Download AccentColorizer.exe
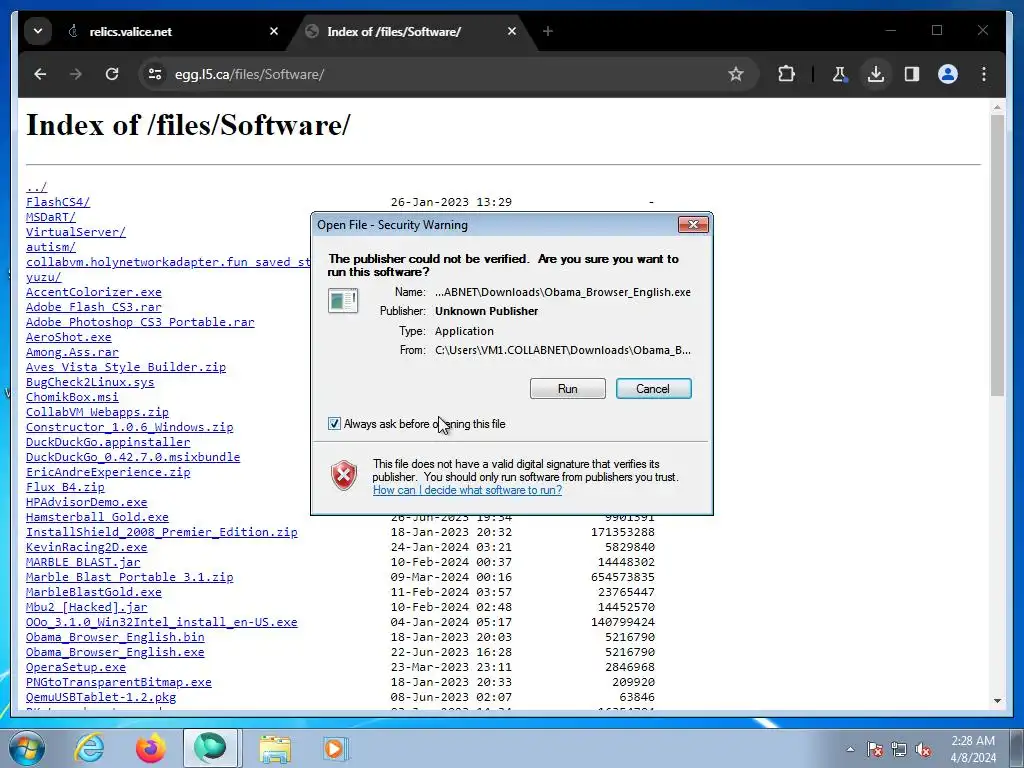The height and width of the screenshot is (768, 1024). (x=94, y=293)
